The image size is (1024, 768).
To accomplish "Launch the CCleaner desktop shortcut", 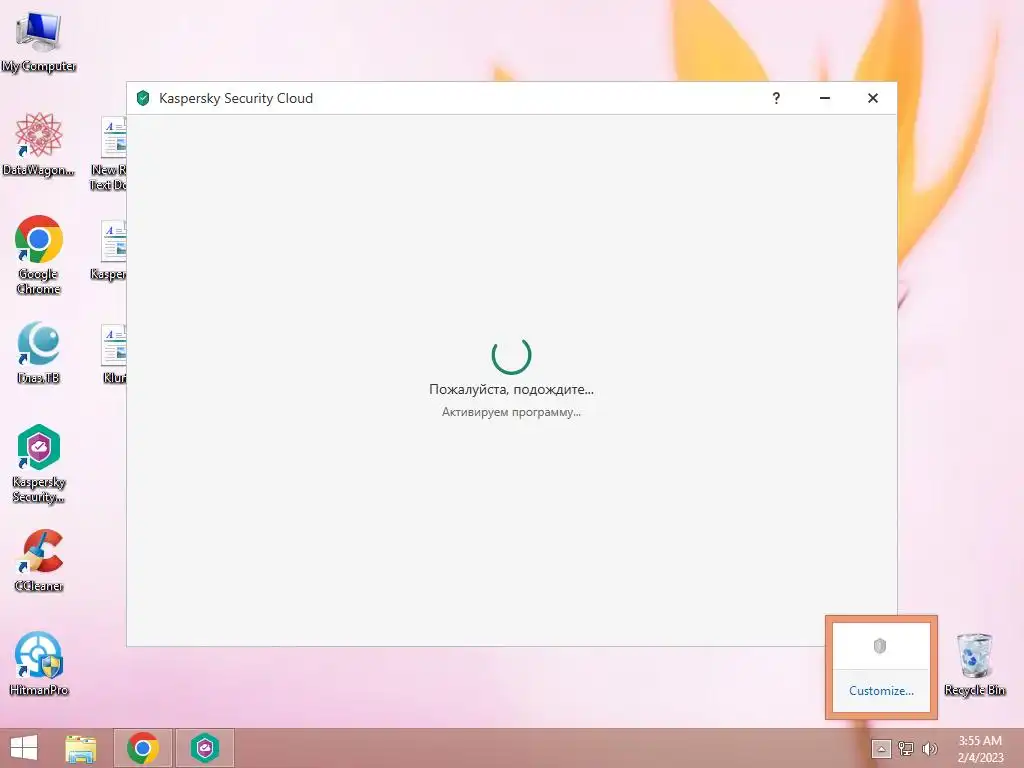I will tap(39, 560).
